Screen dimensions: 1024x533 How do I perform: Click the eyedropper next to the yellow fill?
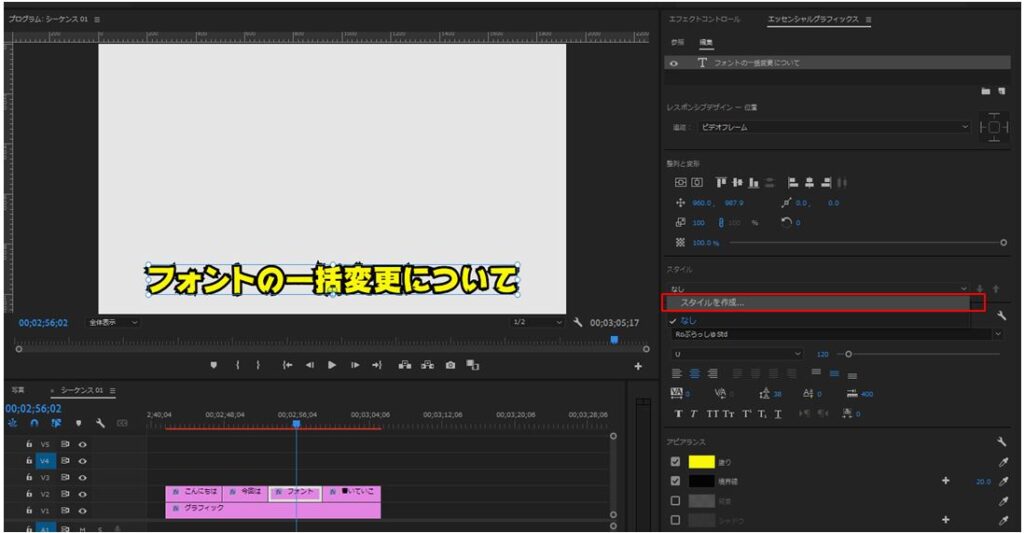pos(1002,462)
